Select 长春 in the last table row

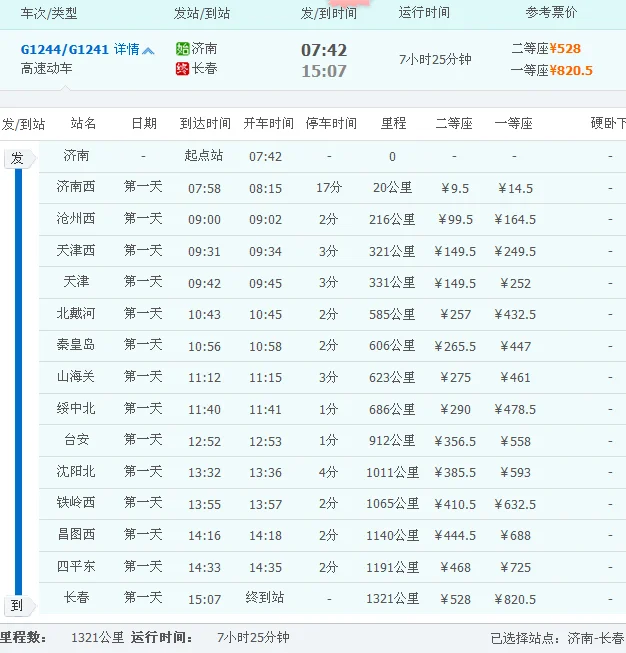click(77, 598)
